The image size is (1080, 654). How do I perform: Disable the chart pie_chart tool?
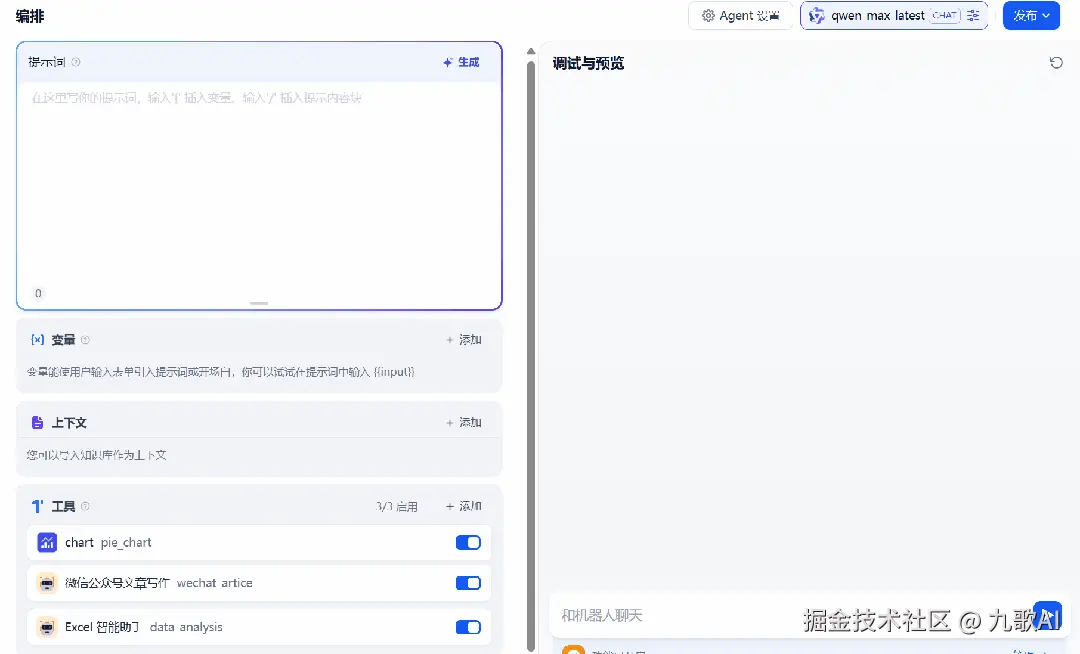(467, 542)
